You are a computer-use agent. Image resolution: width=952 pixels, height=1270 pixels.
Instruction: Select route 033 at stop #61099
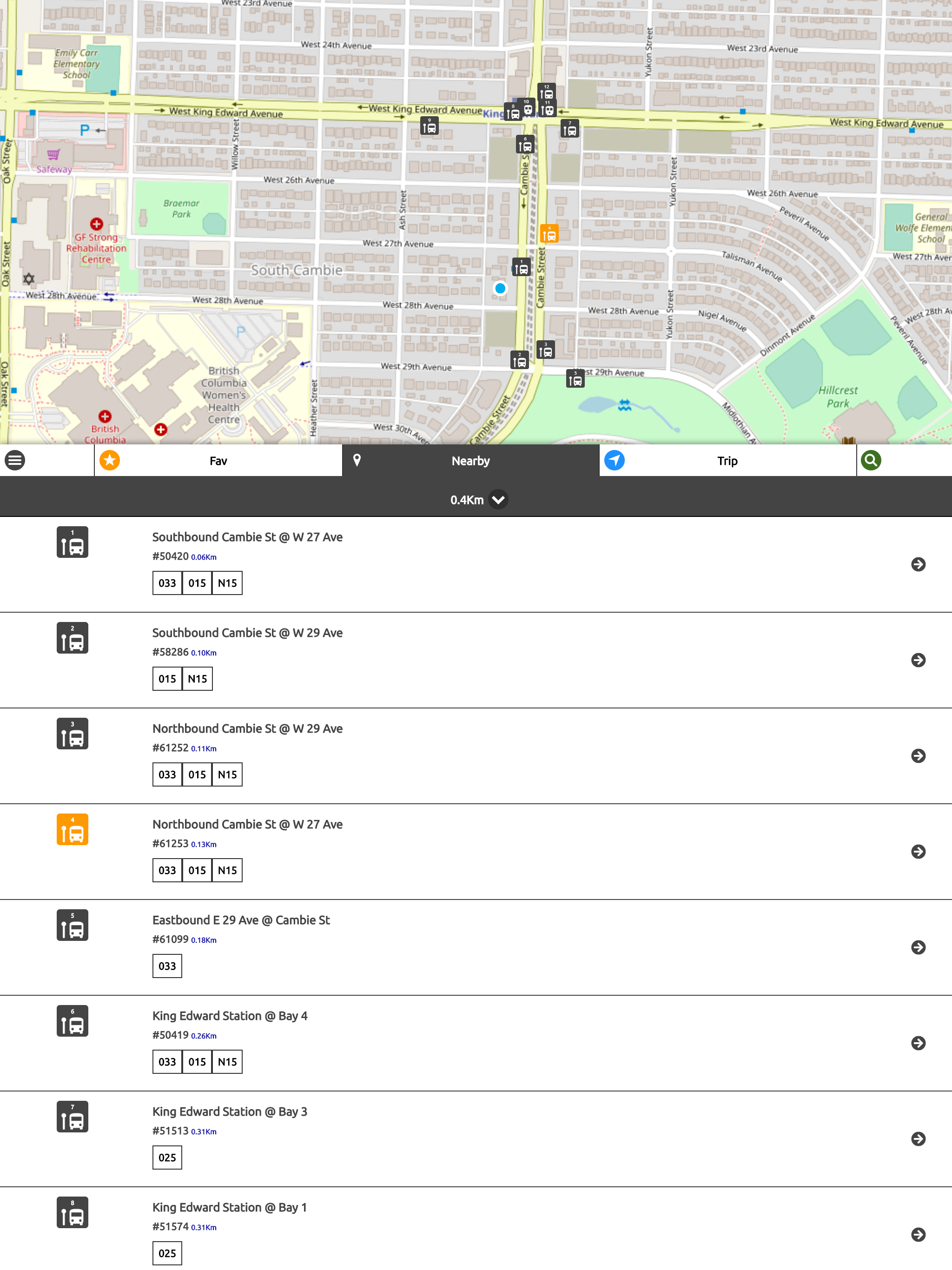(x=167, y=966)
